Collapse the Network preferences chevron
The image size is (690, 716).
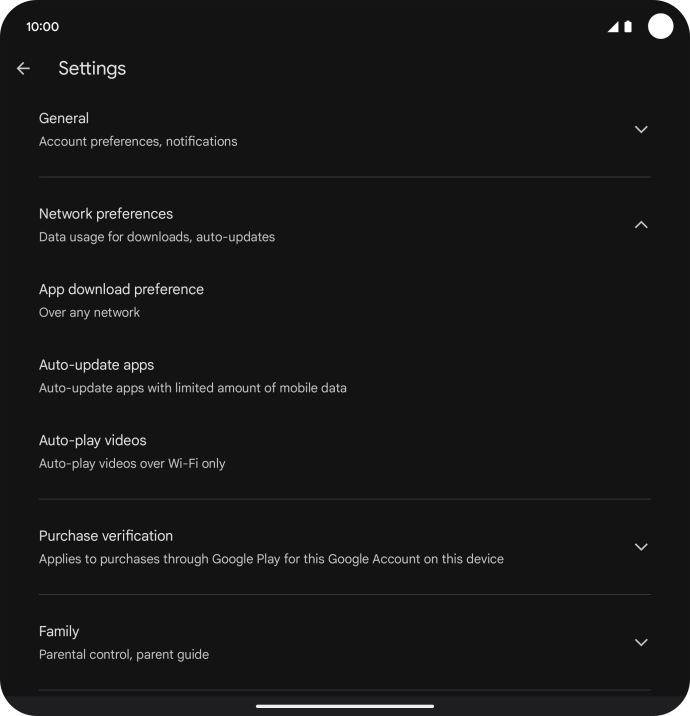(641, 225)
